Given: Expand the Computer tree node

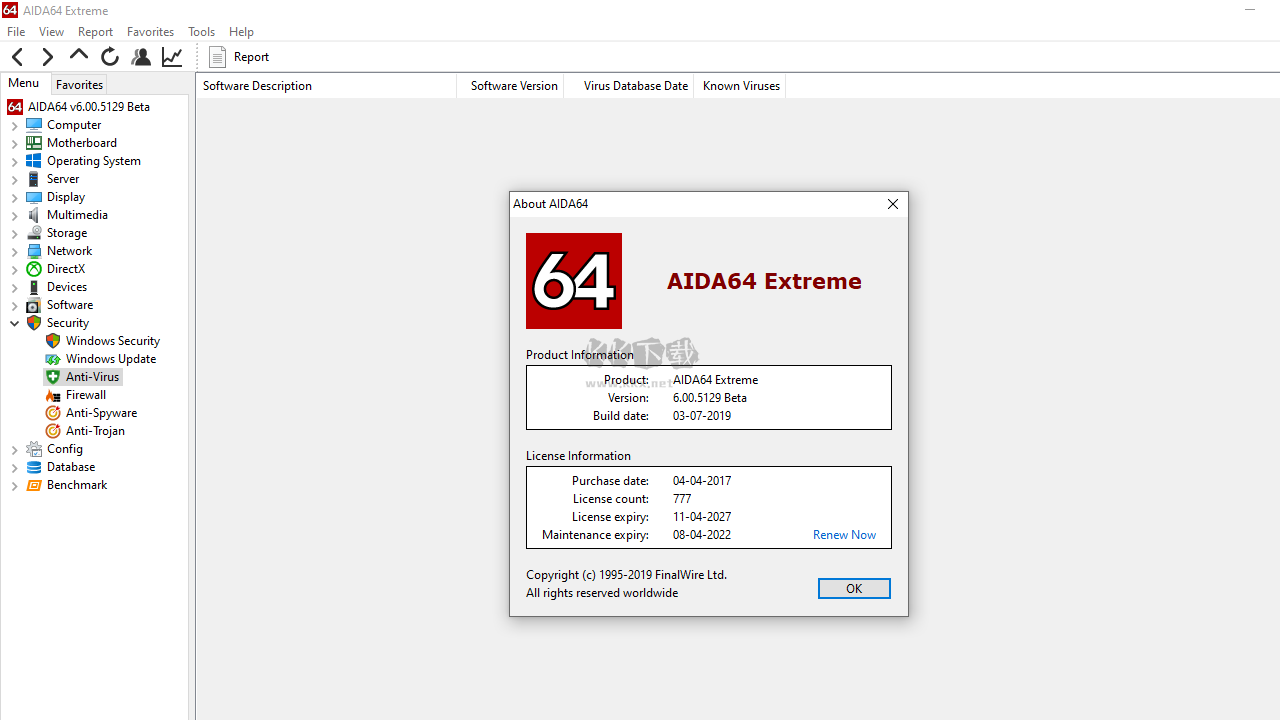Looking at the screenshot, I should tap(15, 126).
